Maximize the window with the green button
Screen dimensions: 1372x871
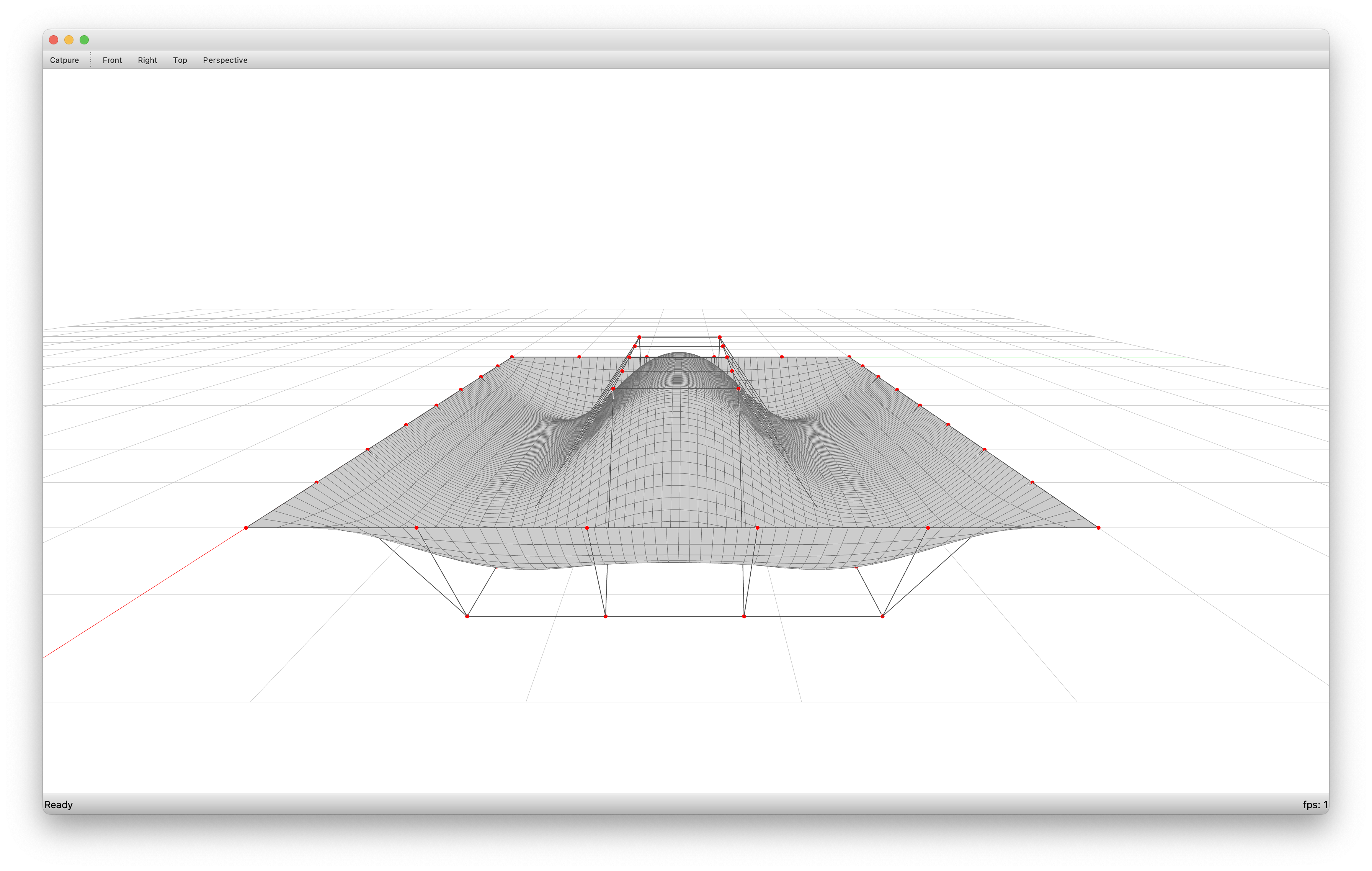tap(84, 40)
